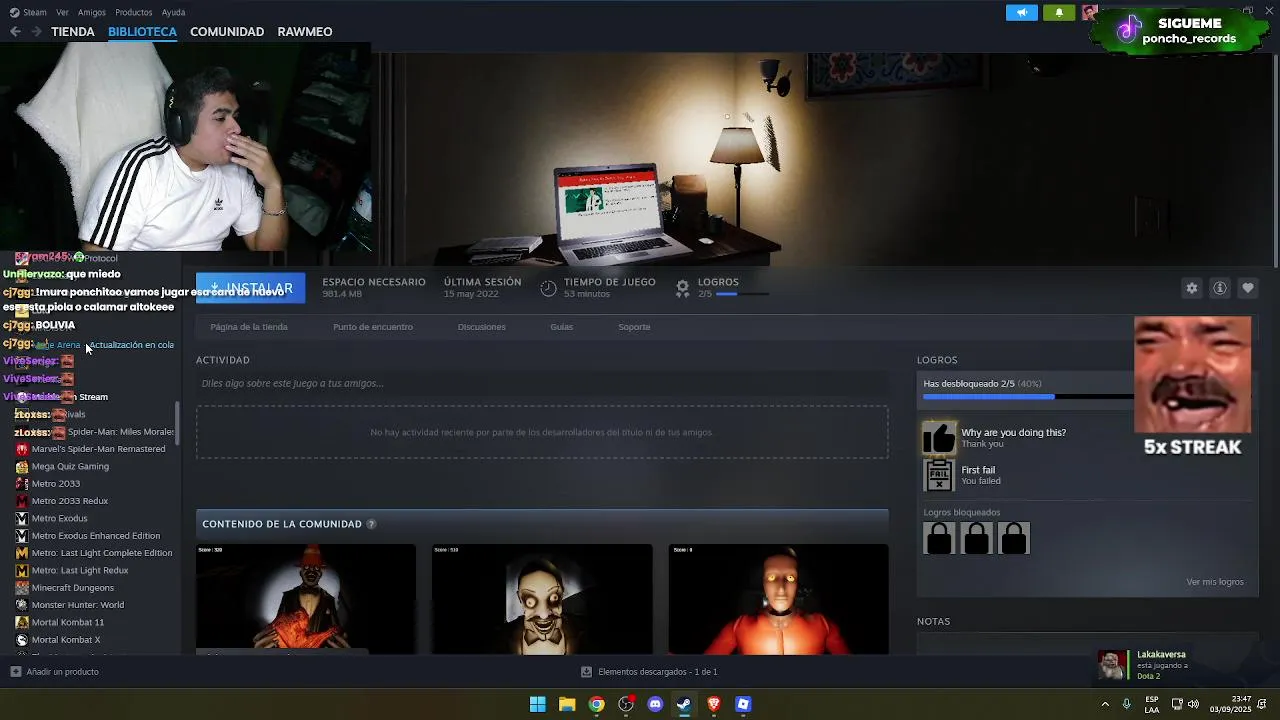Open the Amigos menu
The height and width of the screenshot is (720, 1280).
[92, 13]
